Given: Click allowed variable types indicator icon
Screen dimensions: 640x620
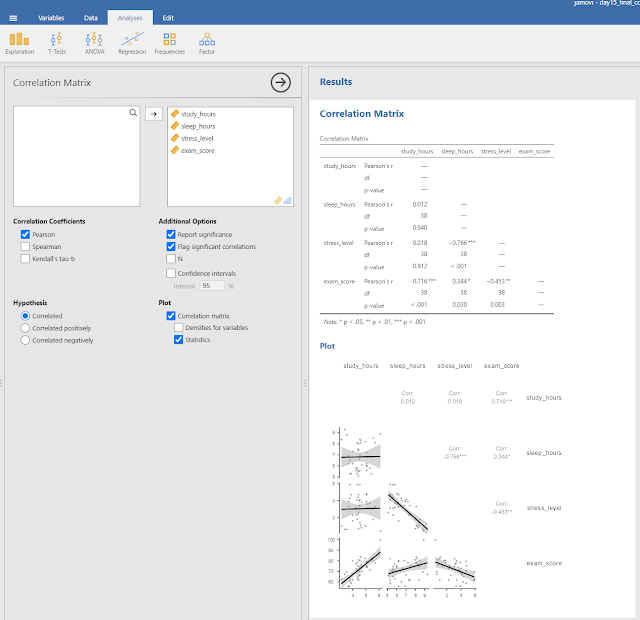Looking at the screenshot, I should (x=282, y=200).
